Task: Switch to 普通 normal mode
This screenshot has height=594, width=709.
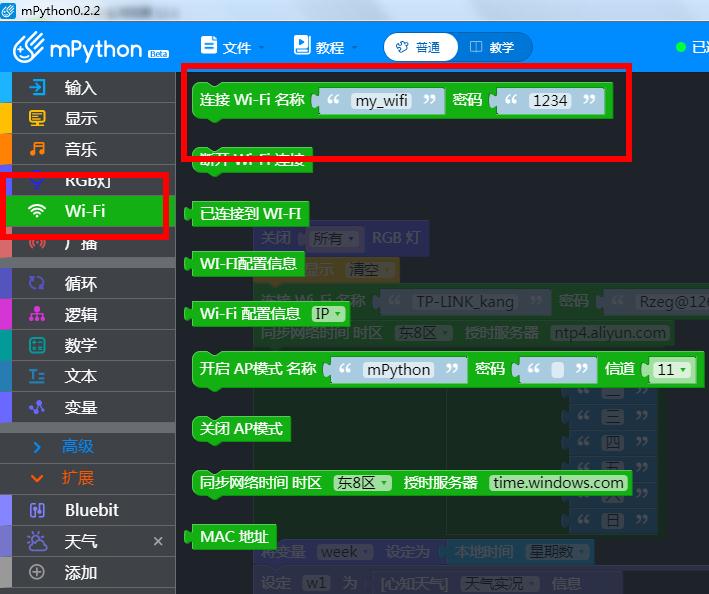Action: [x=421, y=47]
